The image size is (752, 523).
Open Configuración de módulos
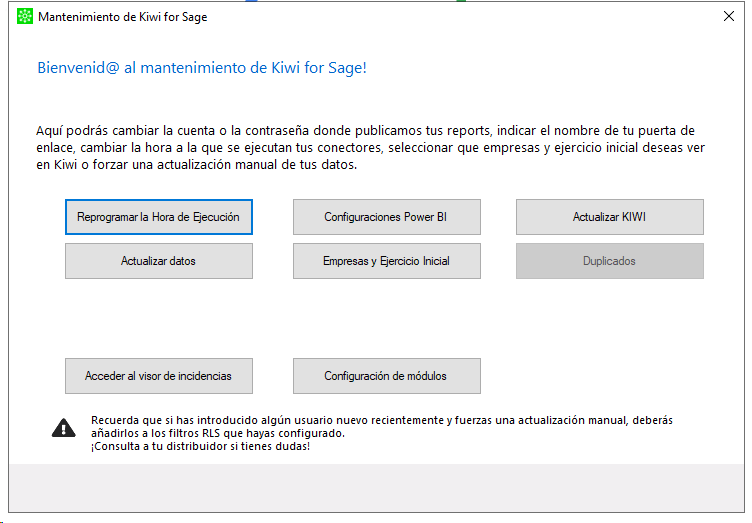click(x=387, y=376)
